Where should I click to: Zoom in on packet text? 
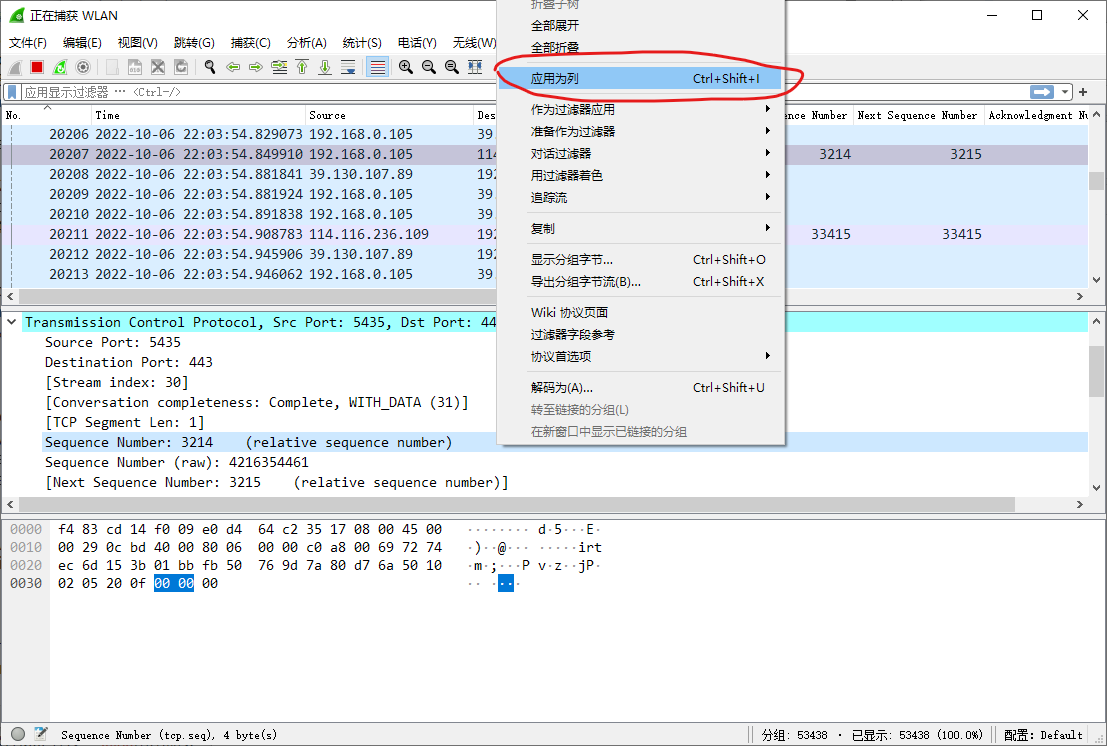pos(406,67)
